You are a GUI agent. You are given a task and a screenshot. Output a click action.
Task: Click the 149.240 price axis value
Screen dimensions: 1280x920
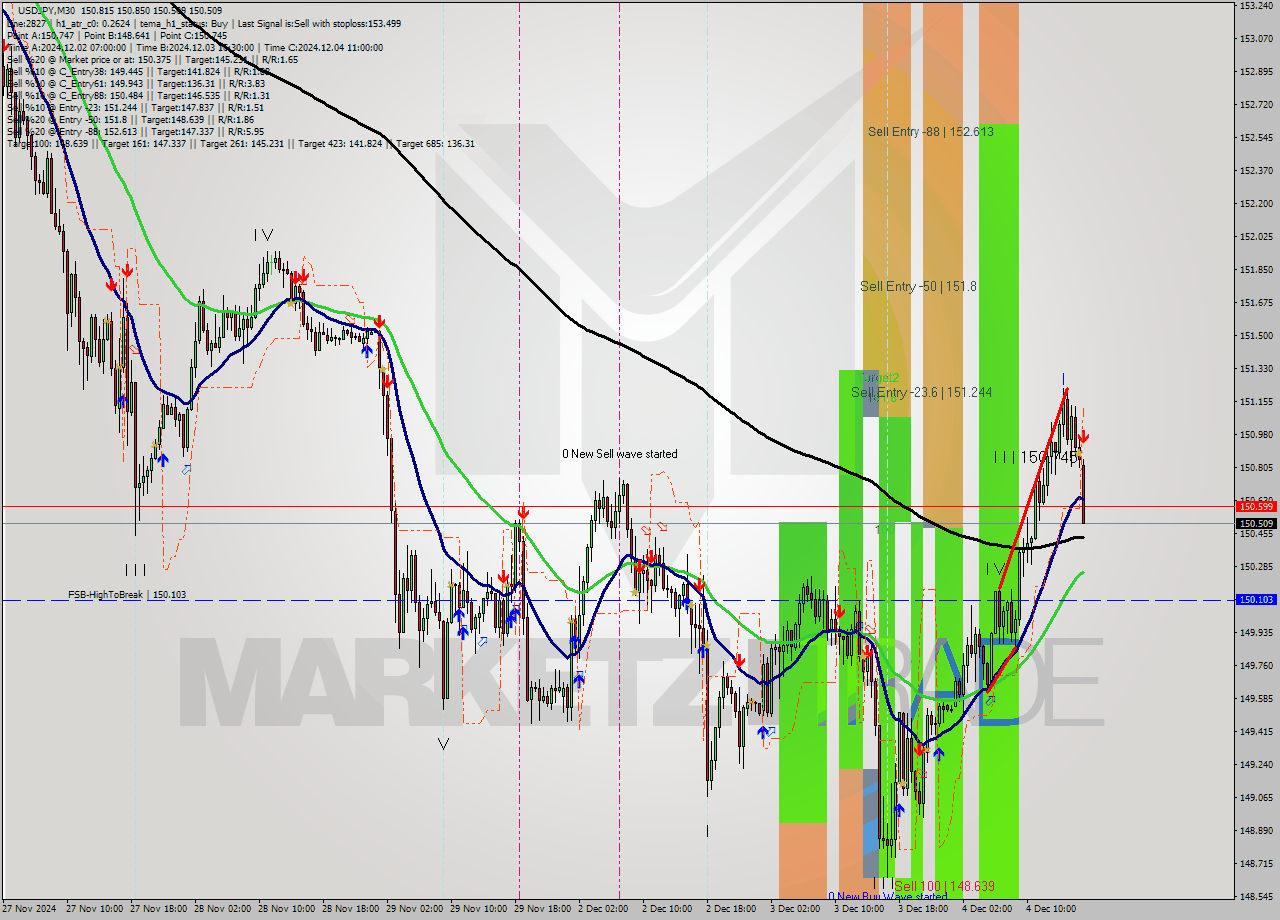pos(1256,765)
